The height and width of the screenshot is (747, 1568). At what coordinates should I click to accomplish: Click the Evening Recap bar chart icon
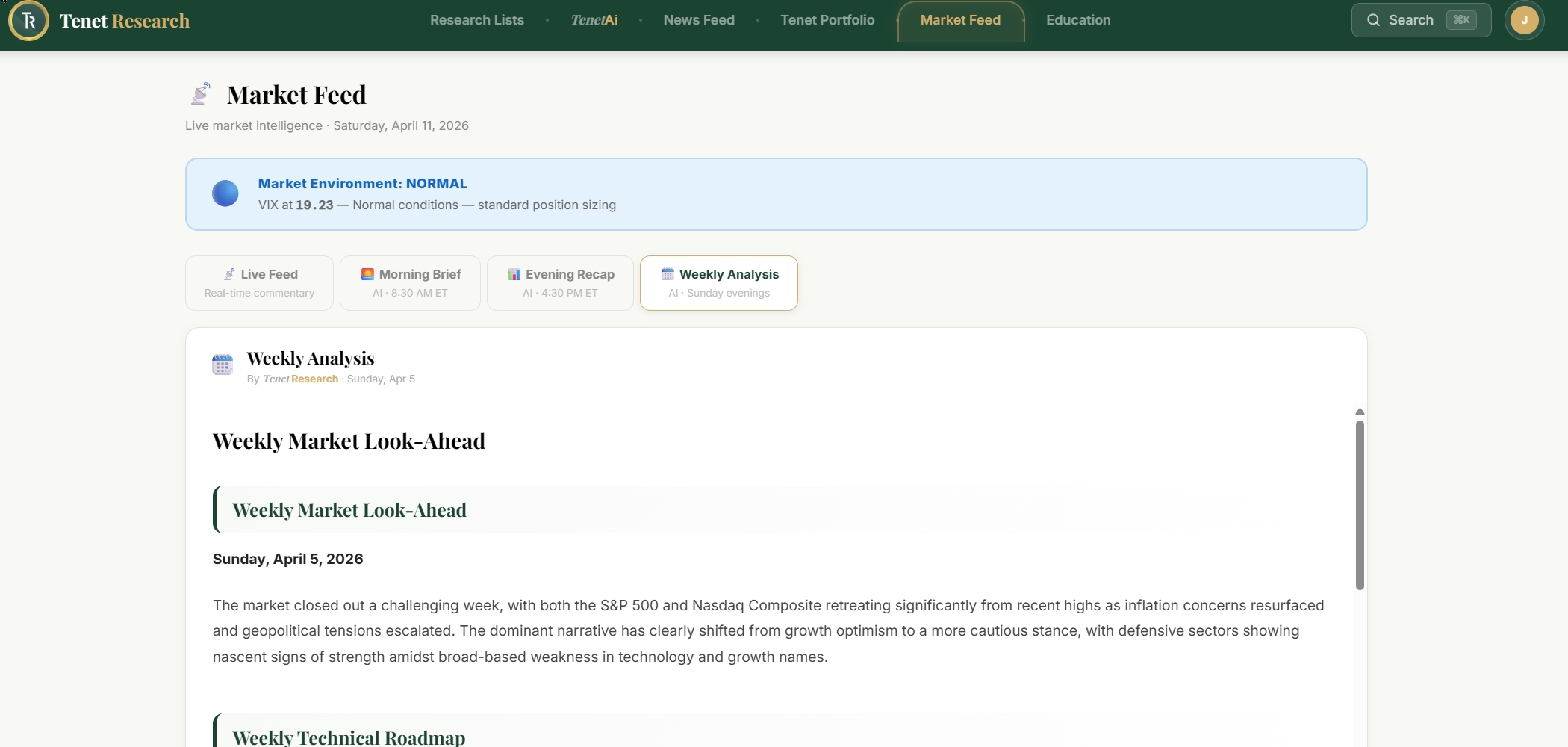pos(514,274)
